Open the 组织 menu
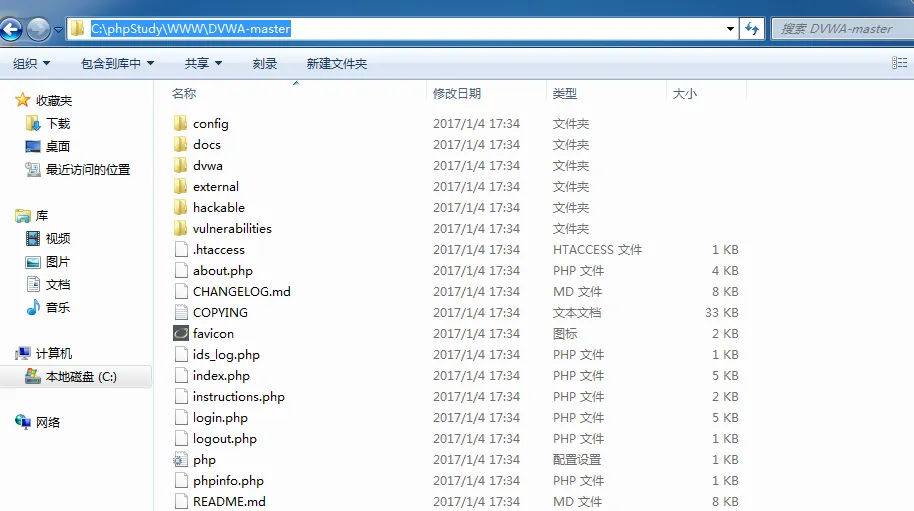This screenshot has width=914, height=511. (x=31, y=64)
